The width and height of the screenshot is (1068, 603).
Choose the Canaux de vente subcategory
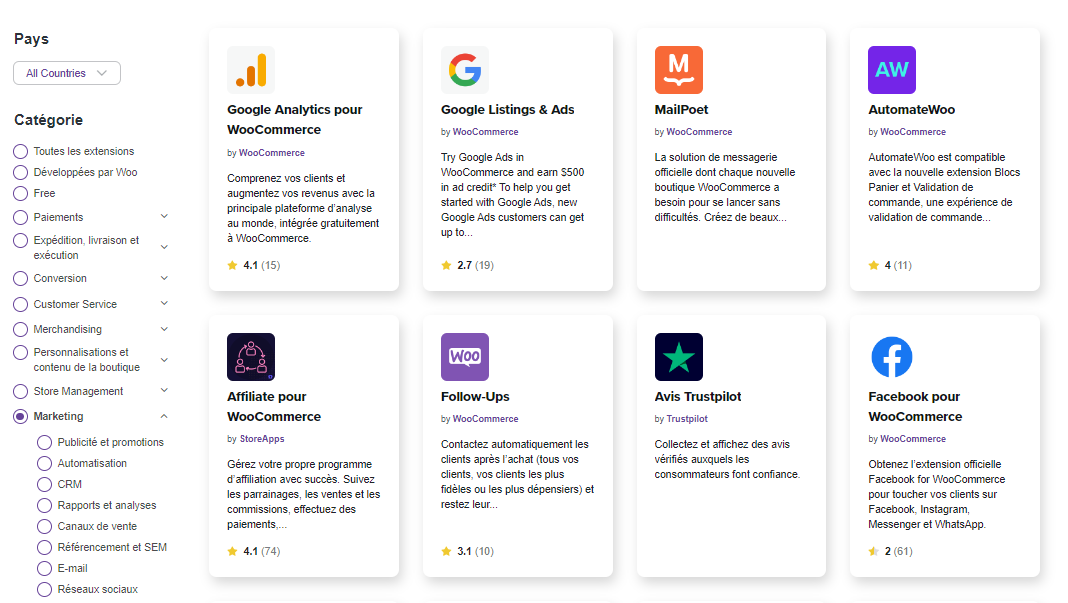44,527
